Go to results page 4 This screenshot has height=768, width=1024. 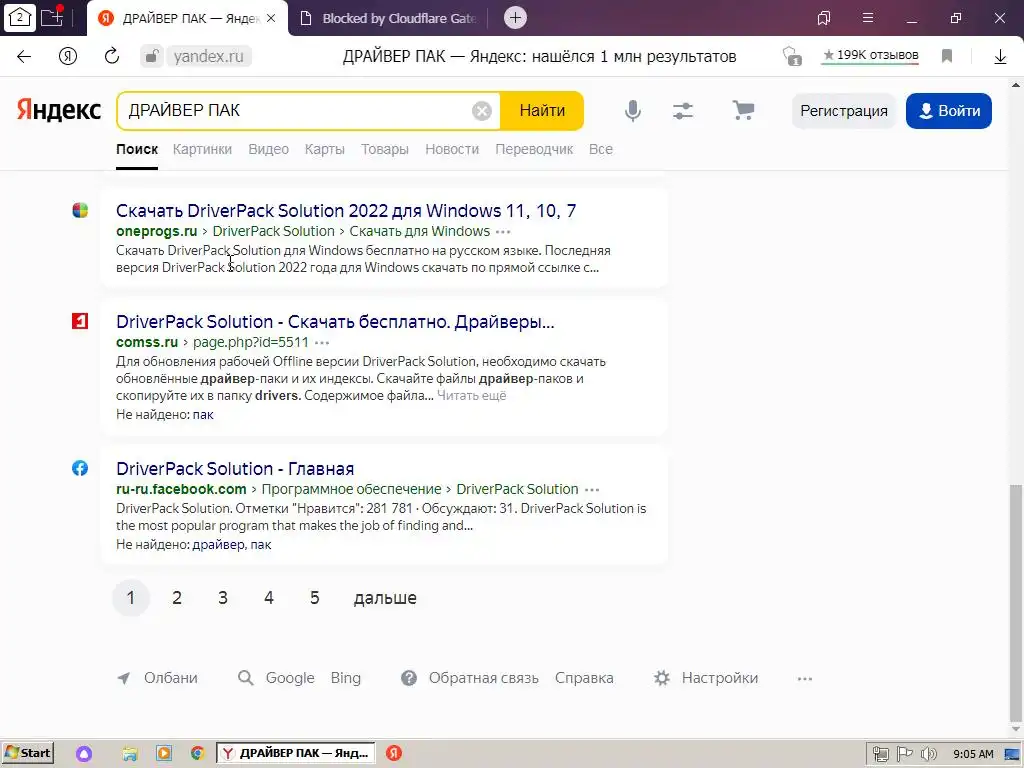pos(268,598)
